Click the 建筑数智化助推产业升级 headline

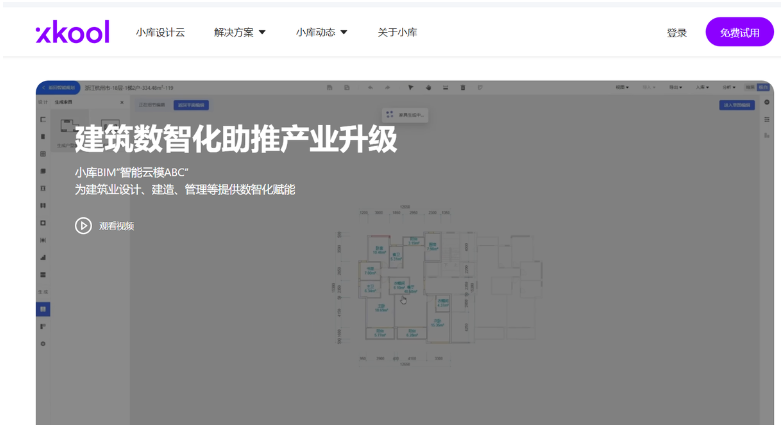236,140
